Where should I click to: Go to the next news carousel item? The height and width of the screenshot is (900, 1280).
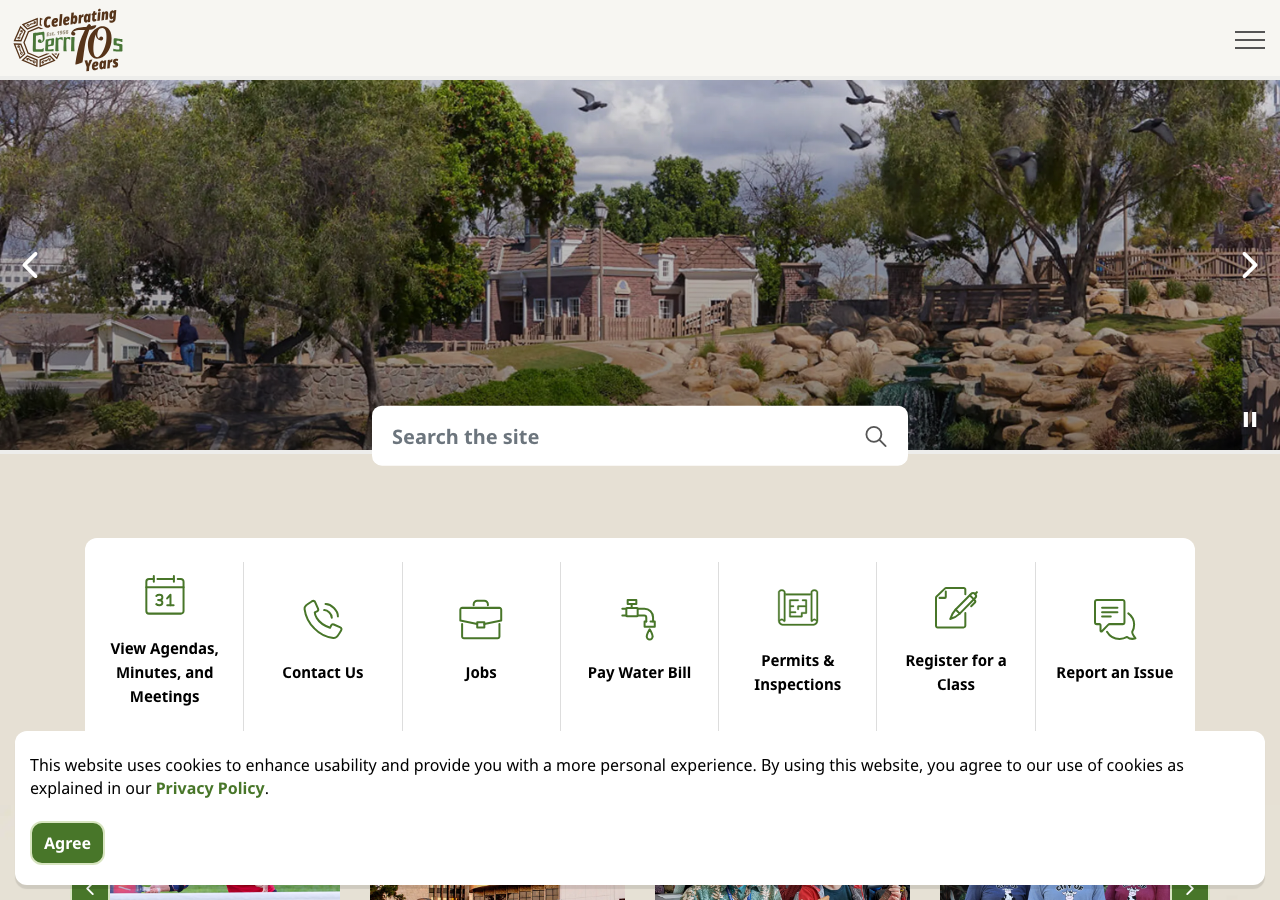tap(1190, 889)
